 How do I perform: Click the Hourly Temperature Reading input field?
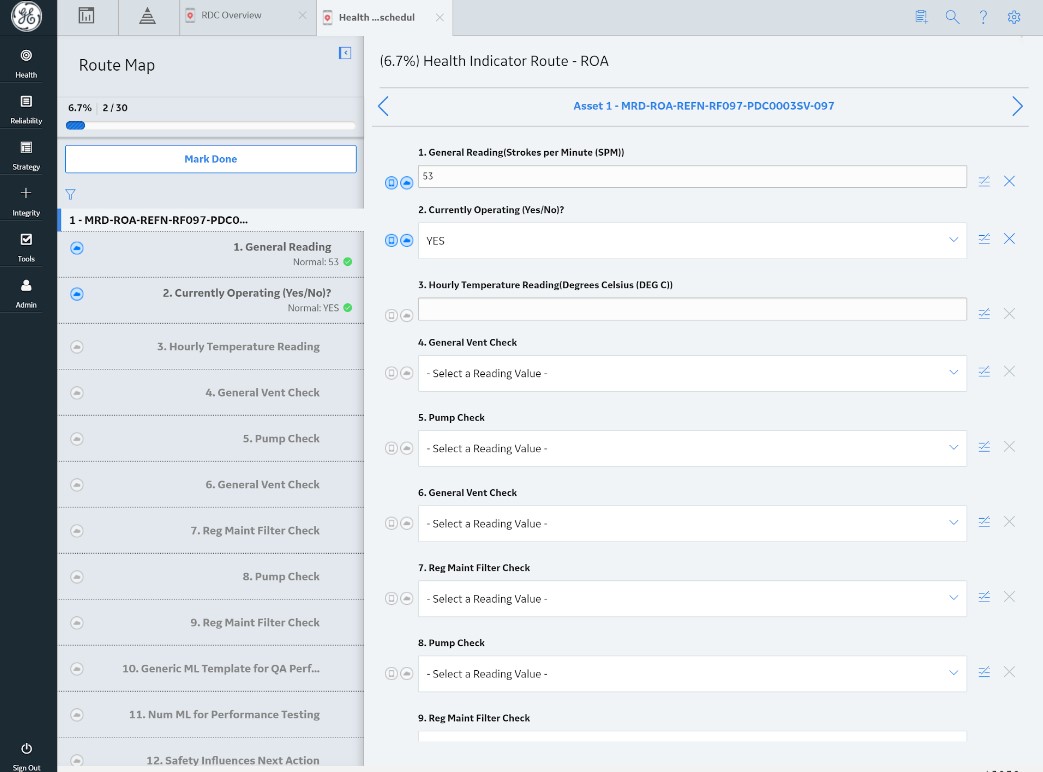(x=692, y=309)
